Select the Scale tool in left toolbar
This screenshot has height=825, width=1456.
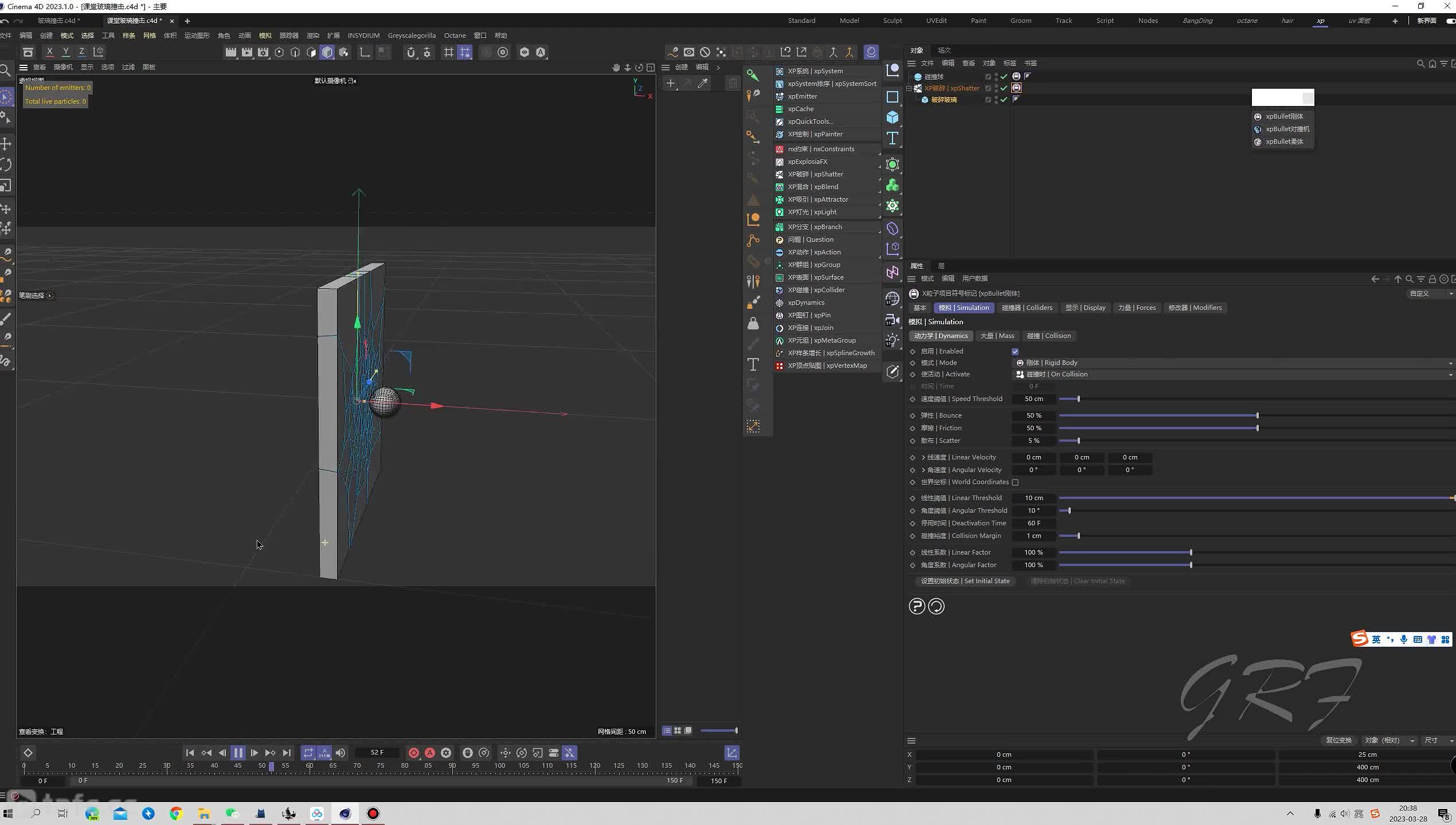6,186
